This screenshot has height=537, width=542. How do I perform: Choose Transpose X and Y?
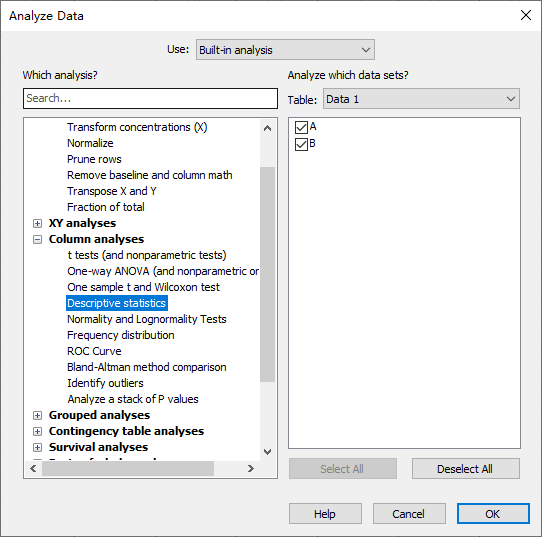tap(111, 191)
